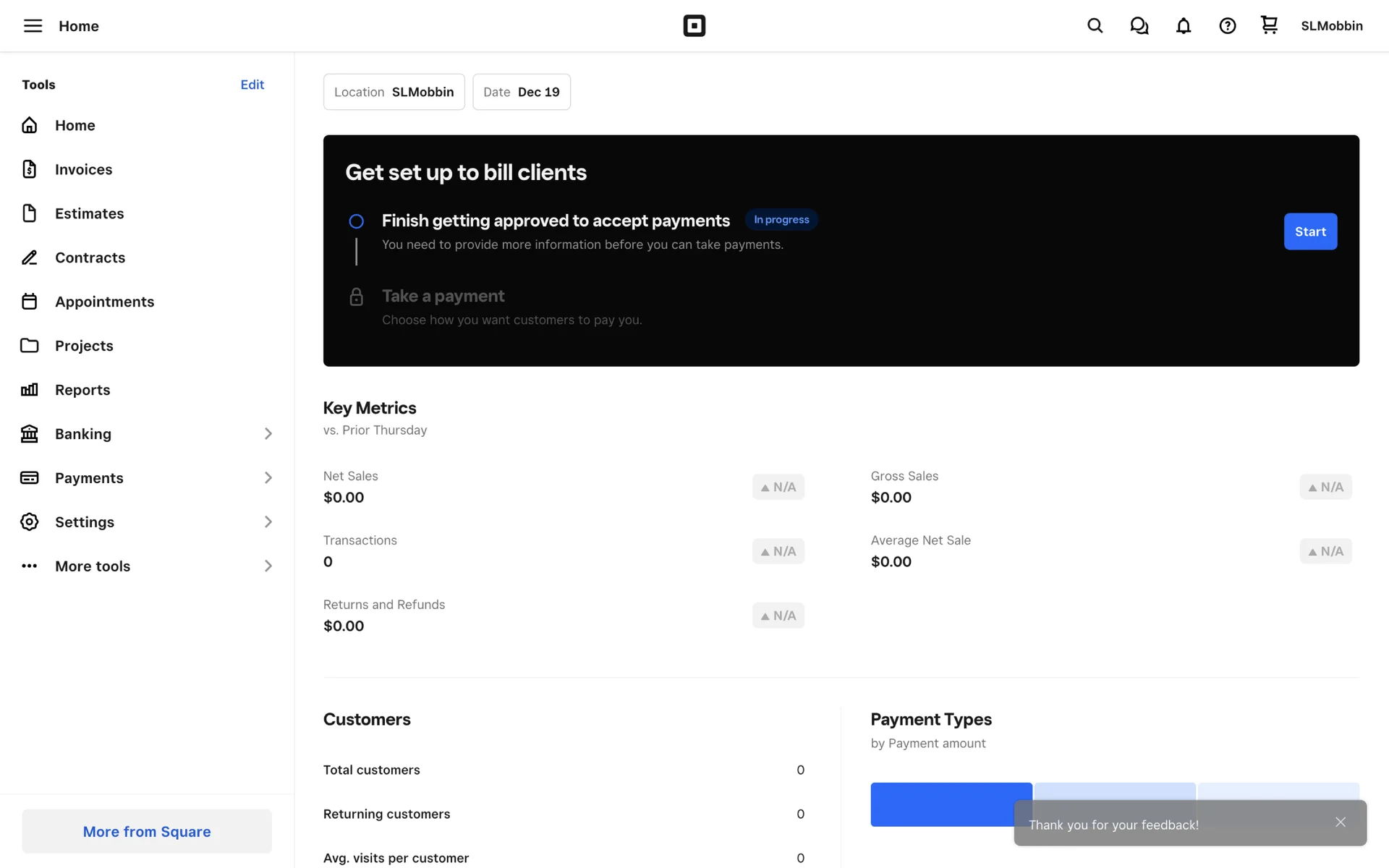
Task: Click the Edit tools link
Action: pos(252,85)
